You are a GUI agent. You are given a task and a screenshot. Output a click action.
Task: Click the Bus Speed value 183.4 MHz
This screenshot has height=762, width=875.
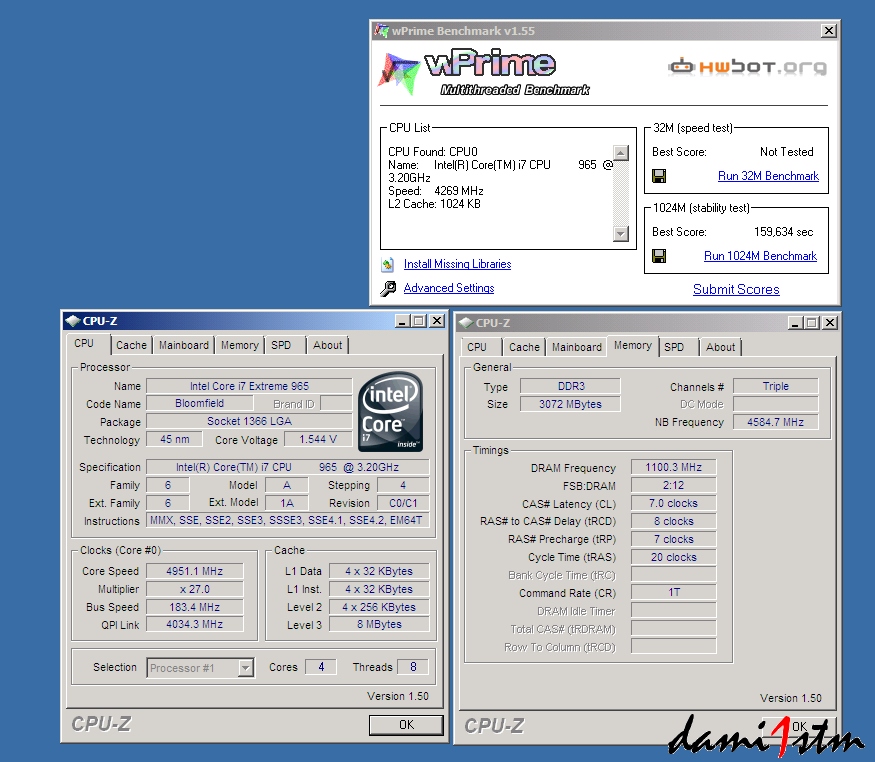pyautogui.click(x=194, y=607)
